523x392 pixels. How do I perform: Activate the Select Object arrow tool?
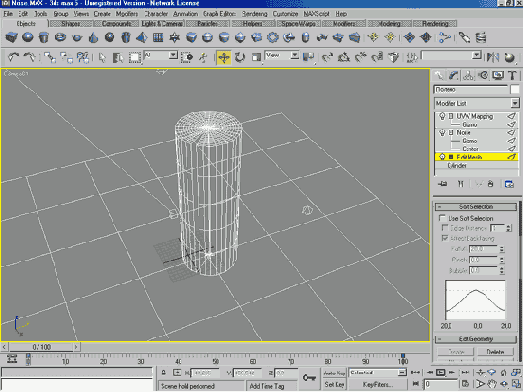(102, 57)
